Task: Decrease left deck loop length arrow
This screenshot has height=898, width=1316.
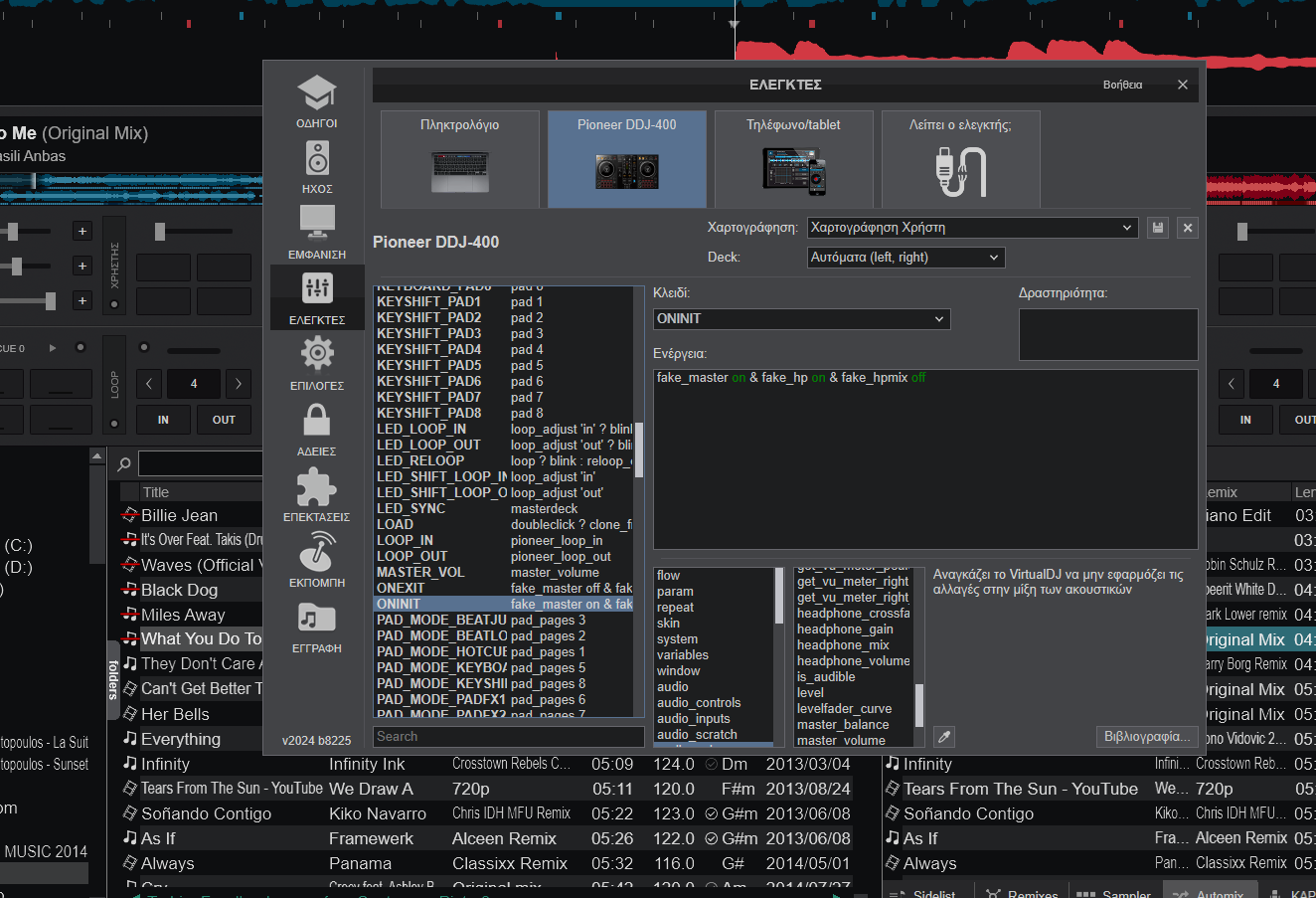Action: click(149, 384)
